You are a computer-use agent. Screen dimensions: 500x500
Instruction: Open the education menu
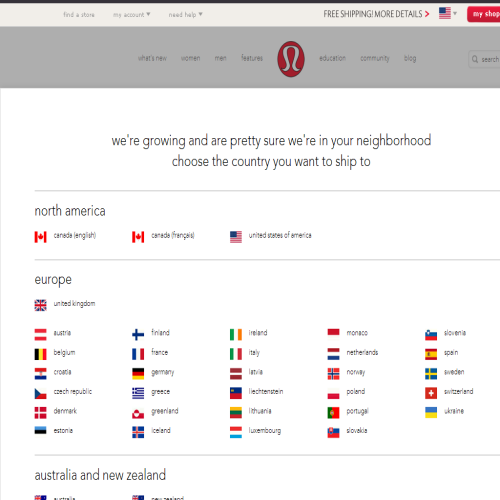[x=332, y=58]
